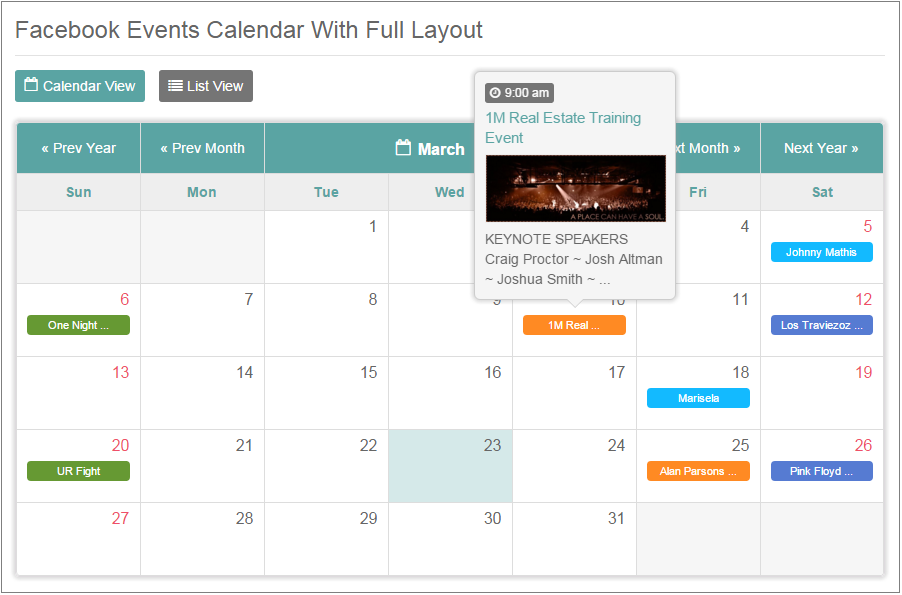Jump to Next Year »
The width and height of the screenshot is (902, 595).
pyautogui.click(x=821, y=148)
